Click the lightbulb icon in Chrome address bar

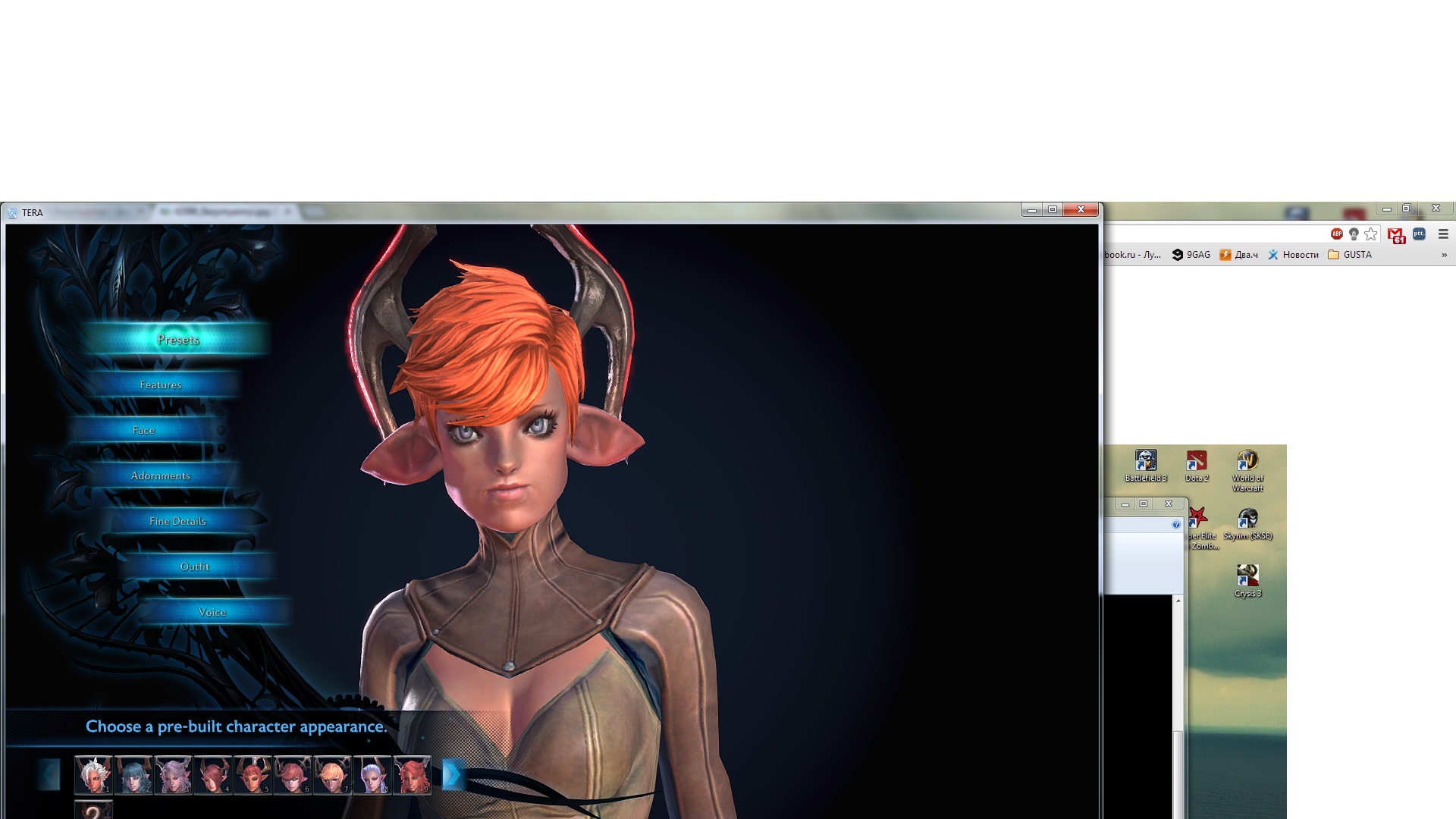pyautogui.click(x=1354, y=234)
